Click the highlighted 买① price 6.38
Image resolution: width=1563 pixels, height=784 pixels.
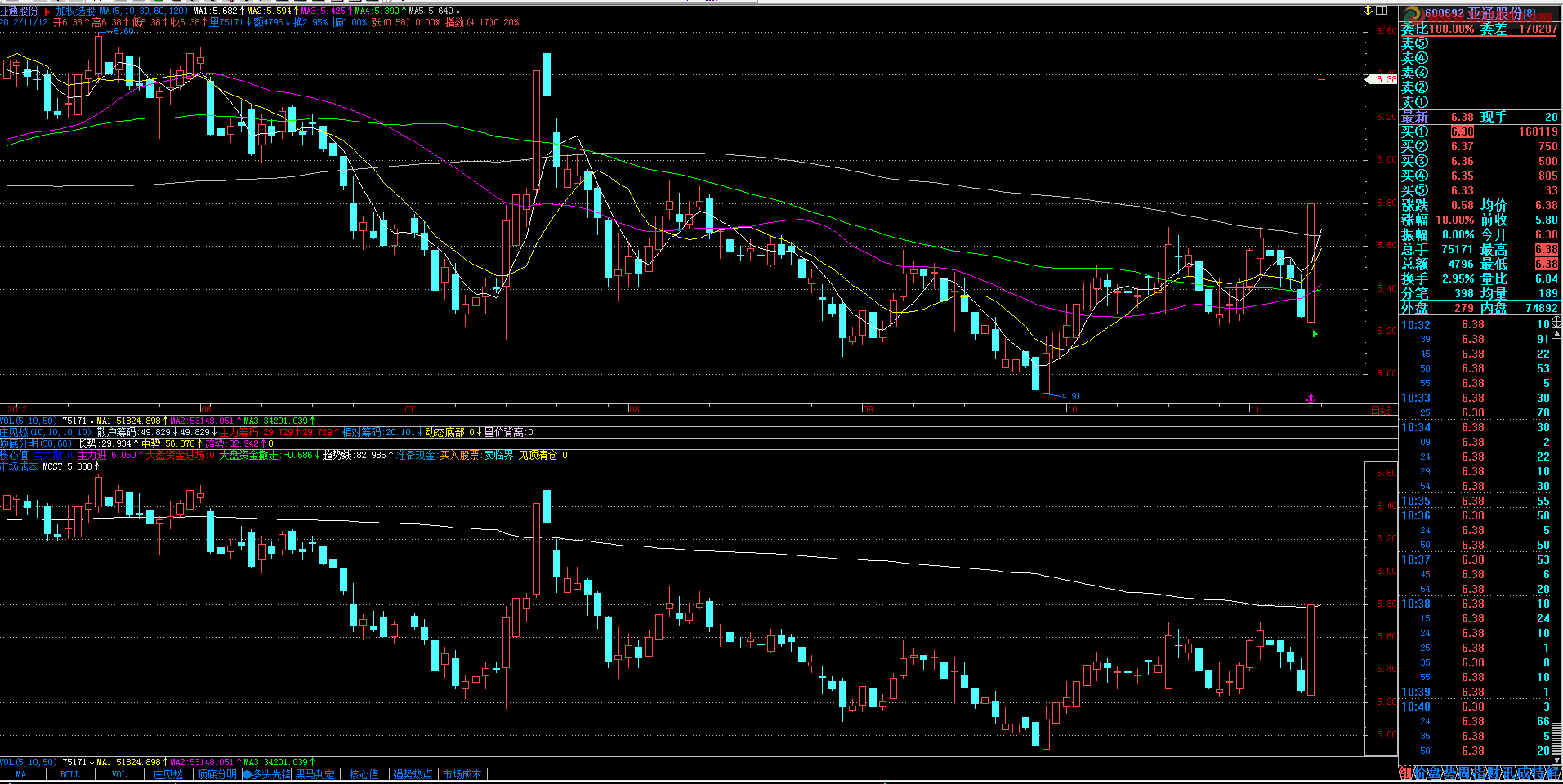(1463, 131)
